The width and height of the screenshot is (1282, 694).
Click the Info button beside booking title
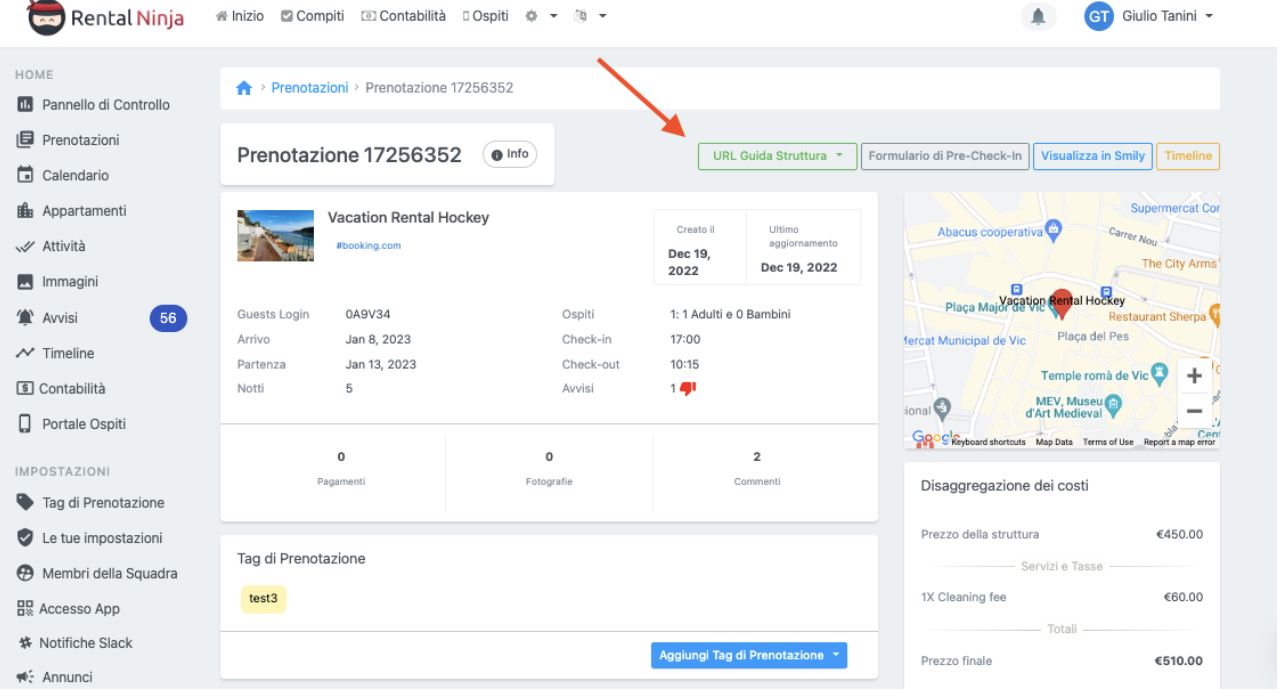[x=509, y=155]
